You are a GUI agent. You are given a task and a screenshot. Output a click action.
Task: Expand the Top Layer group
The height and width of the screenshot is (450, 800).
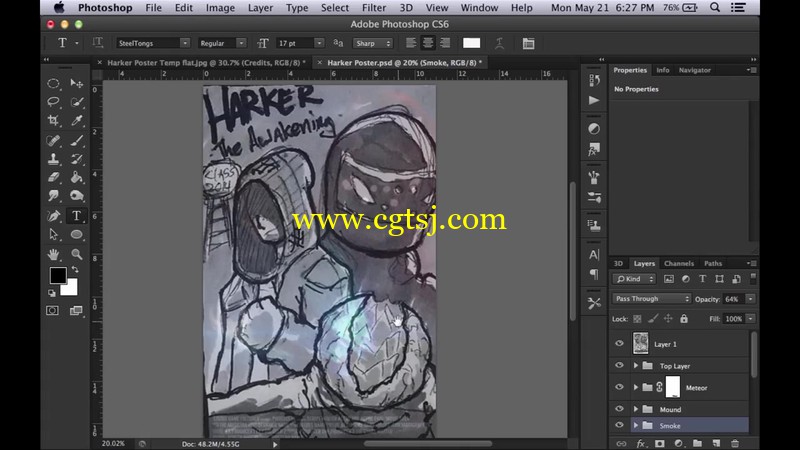coord(636,366)
